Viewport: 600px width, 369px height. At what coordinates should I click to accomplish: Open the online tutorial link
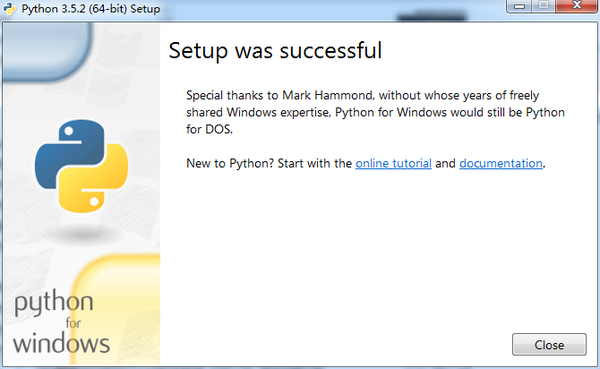click(x=393, y=163)
